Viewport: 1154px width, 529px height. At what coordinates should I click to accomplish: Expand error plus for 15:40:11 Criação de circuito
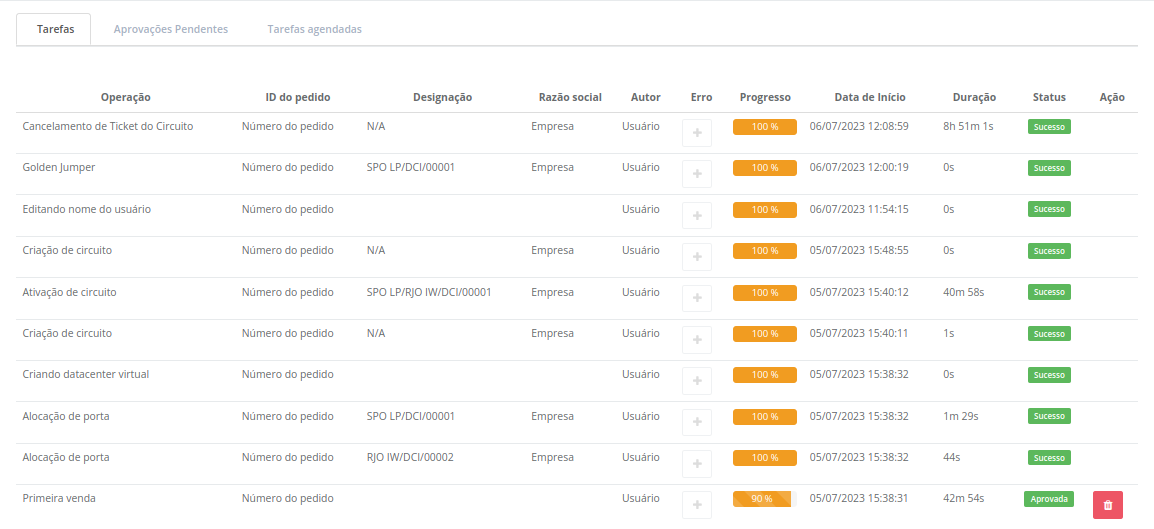point(697,341)
